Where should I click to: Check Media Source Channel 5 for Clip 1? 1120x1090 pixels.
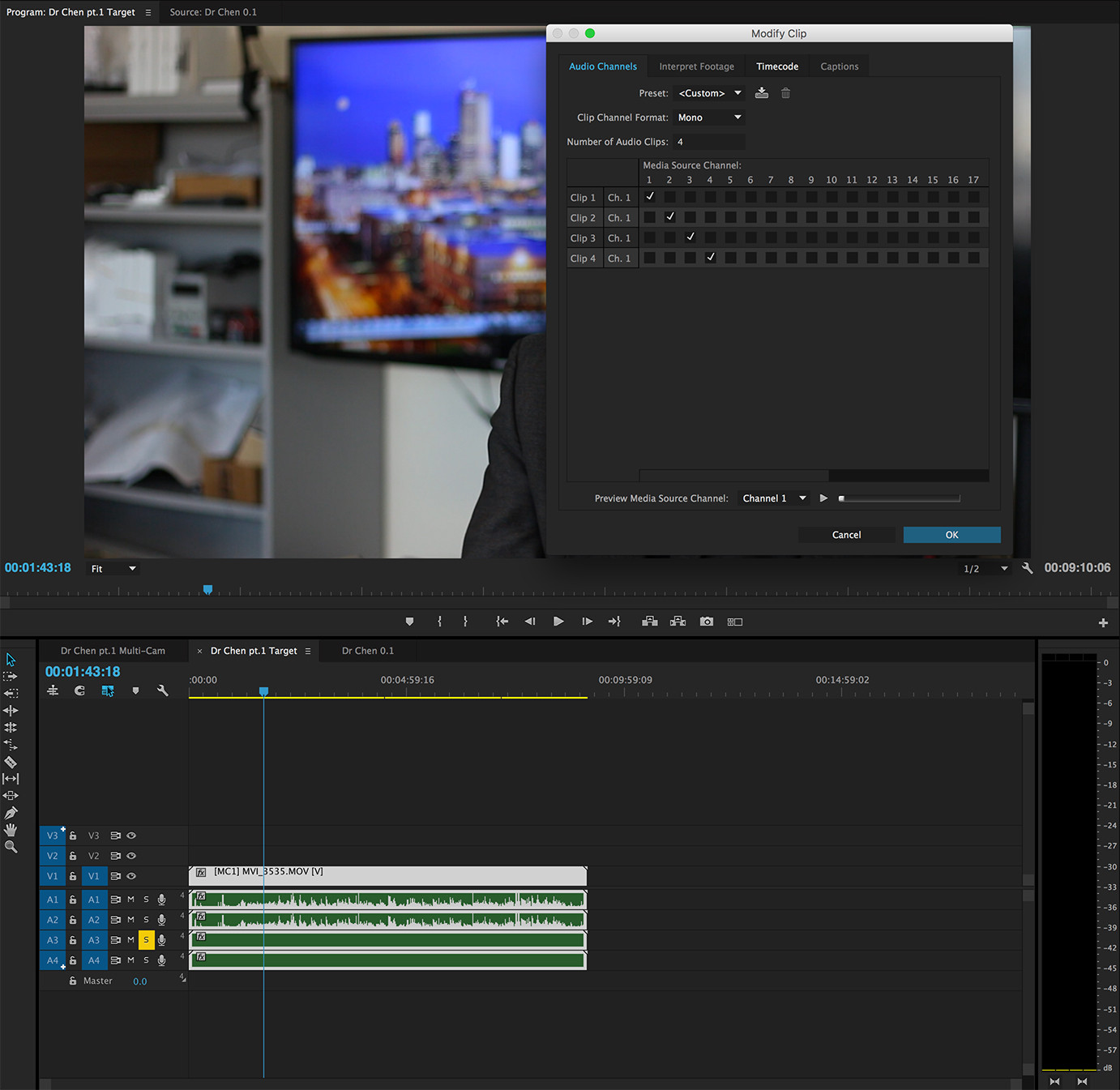tap(730, 196)
